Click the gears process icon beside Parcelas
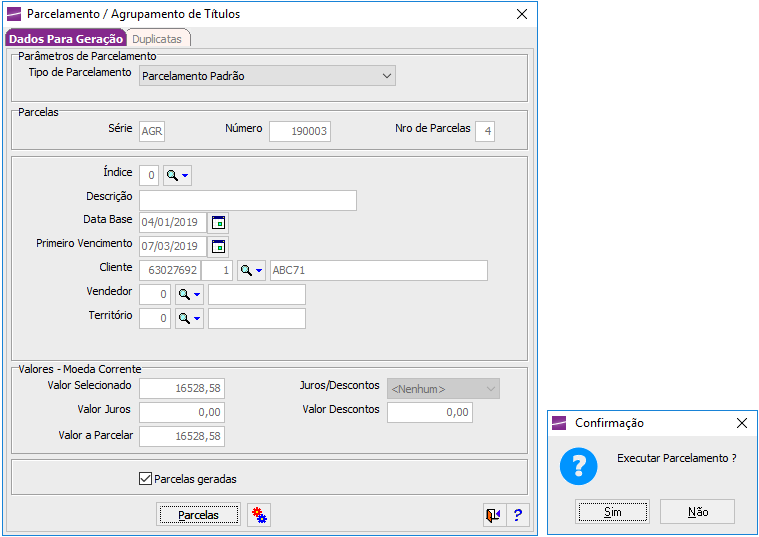The image size is (759, 537). 259,515
